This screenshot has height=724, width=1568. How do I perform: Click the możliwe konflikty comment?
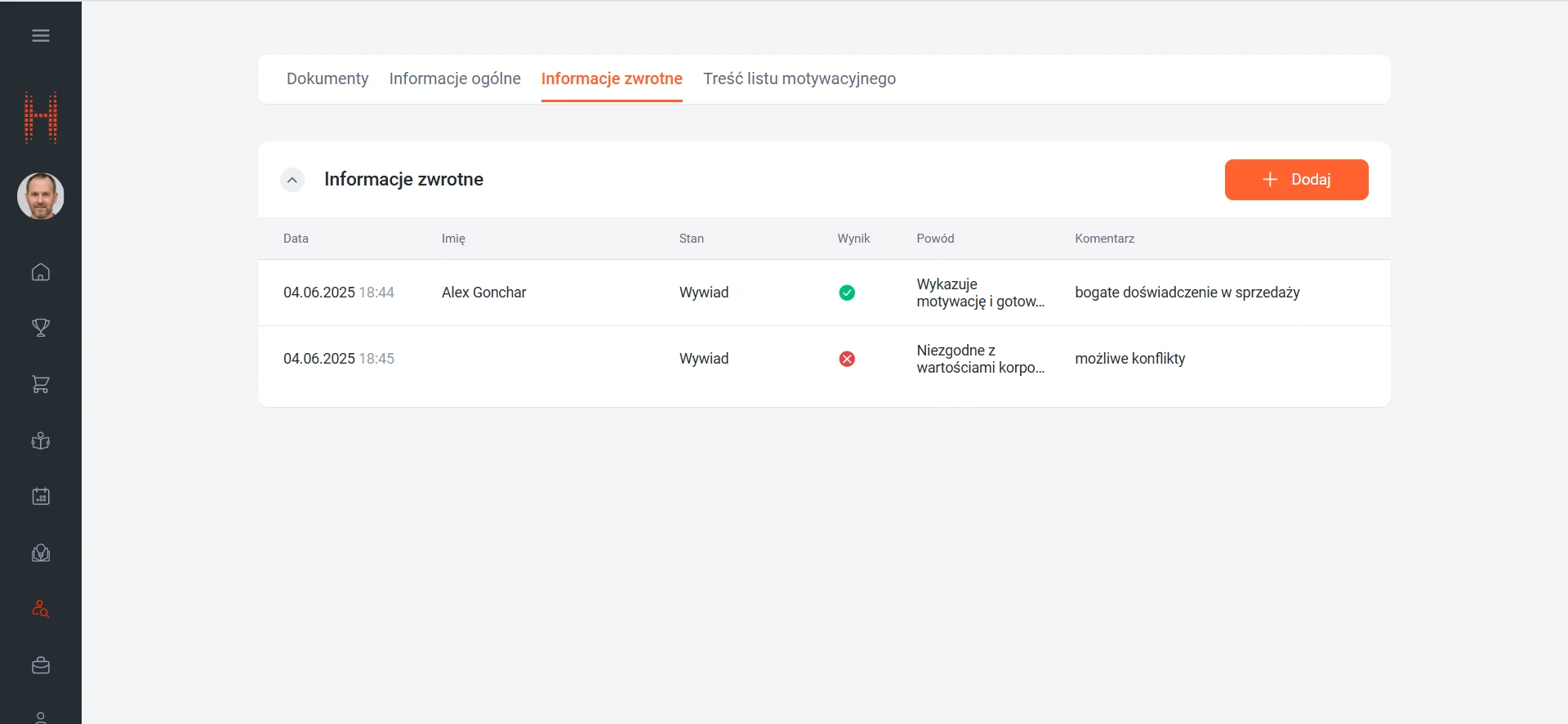[x=1129, y=359]
